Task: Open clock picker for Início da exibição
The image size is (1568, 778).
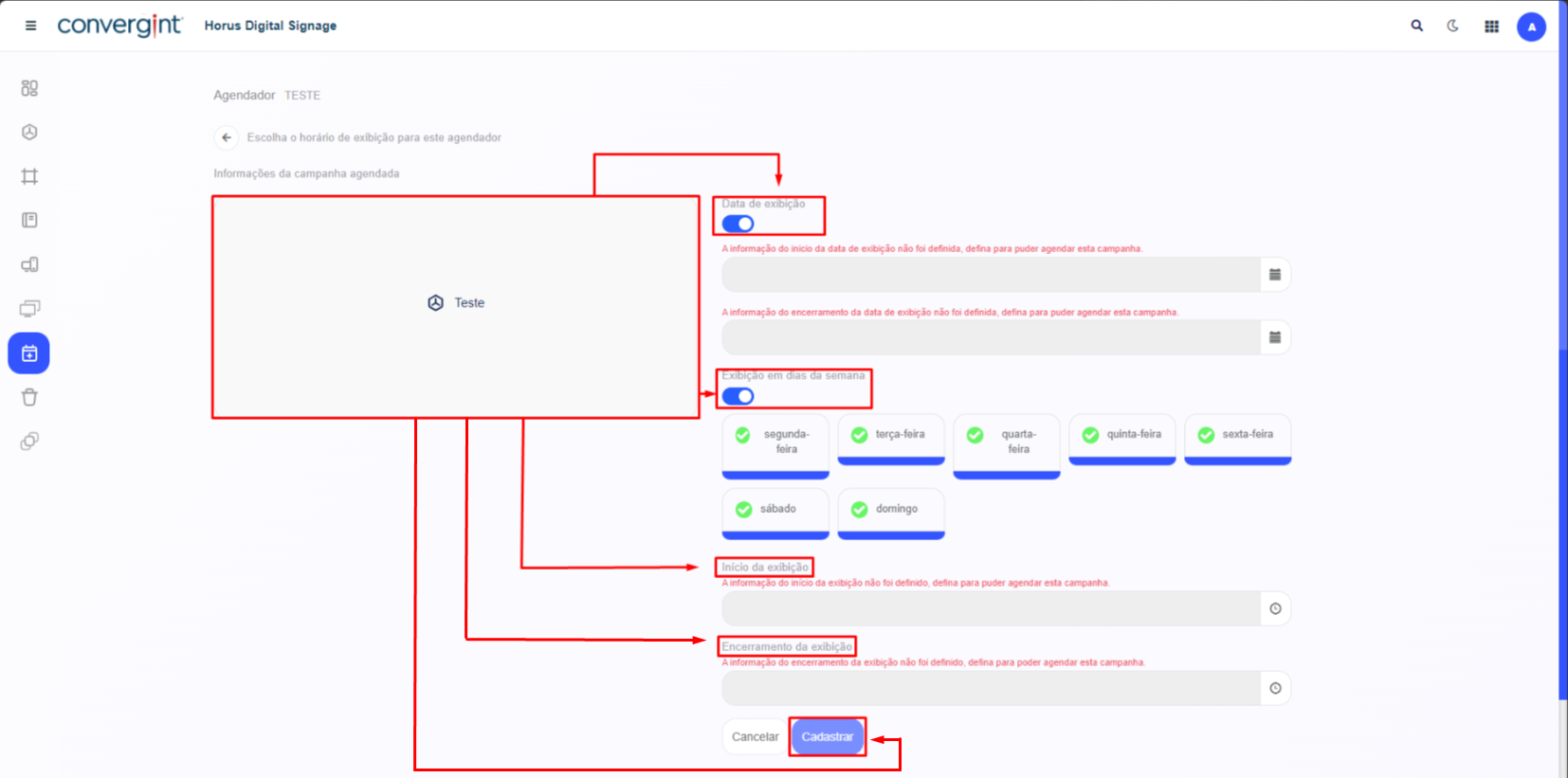Action: click(x=1275, y=608)
